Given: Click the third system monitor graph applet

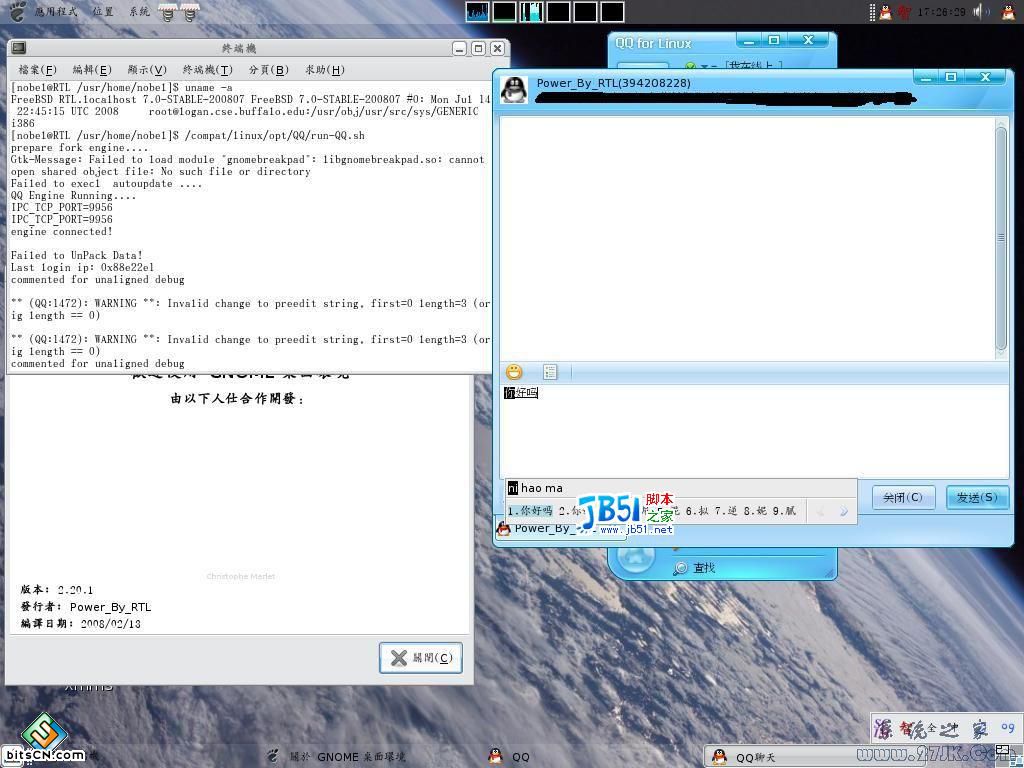Looking at the screenshot, I should (x=531, y=12).
